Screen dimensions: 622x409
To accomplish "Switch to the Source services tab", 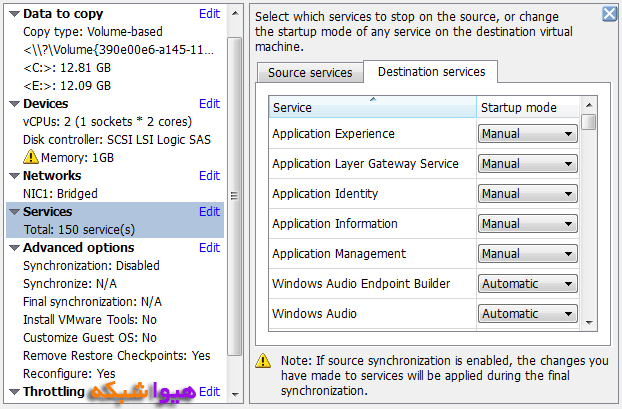I will click(310, 73).
